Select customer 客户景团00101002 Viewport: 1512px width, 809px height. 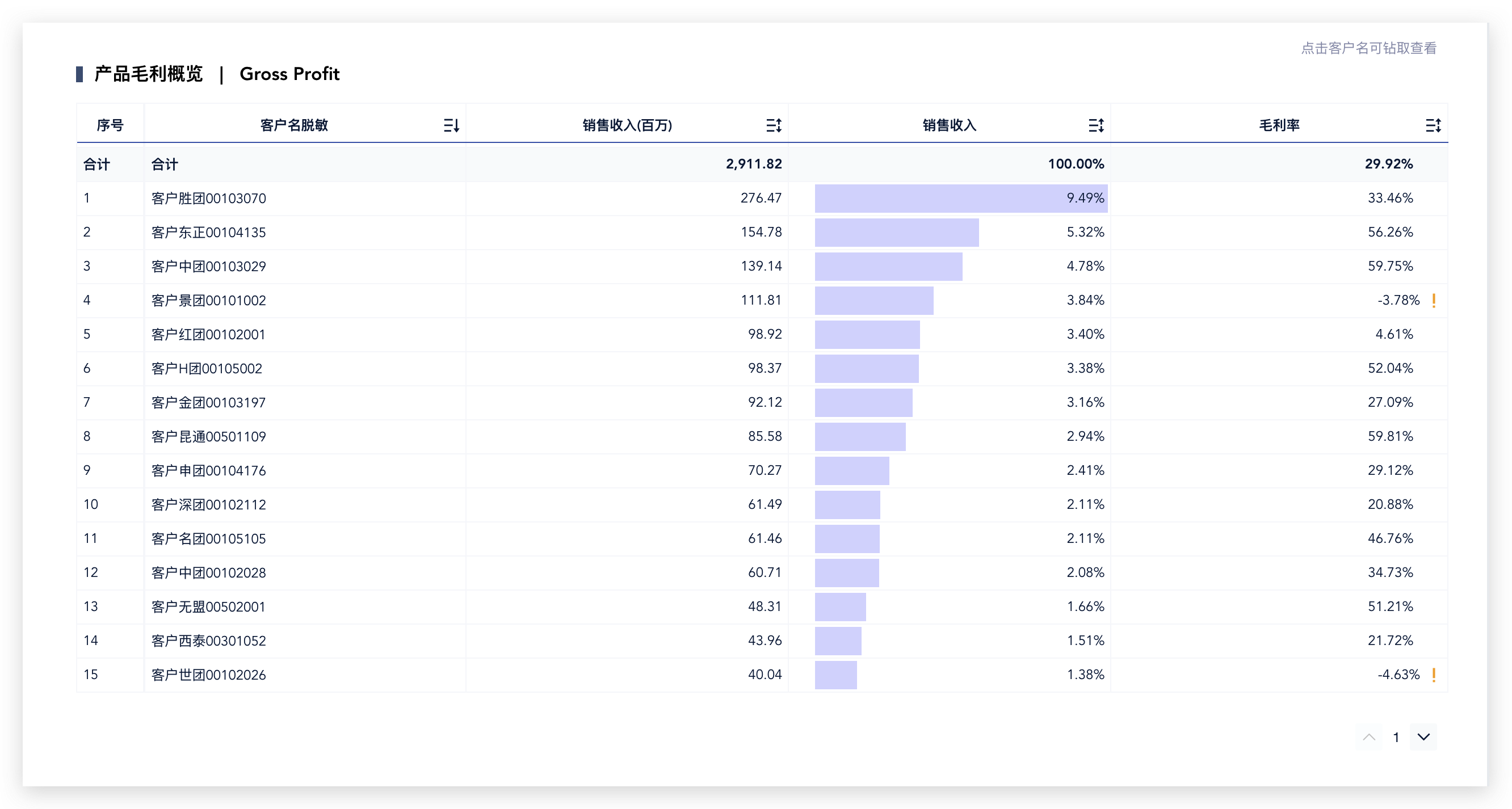pos(208,300)
